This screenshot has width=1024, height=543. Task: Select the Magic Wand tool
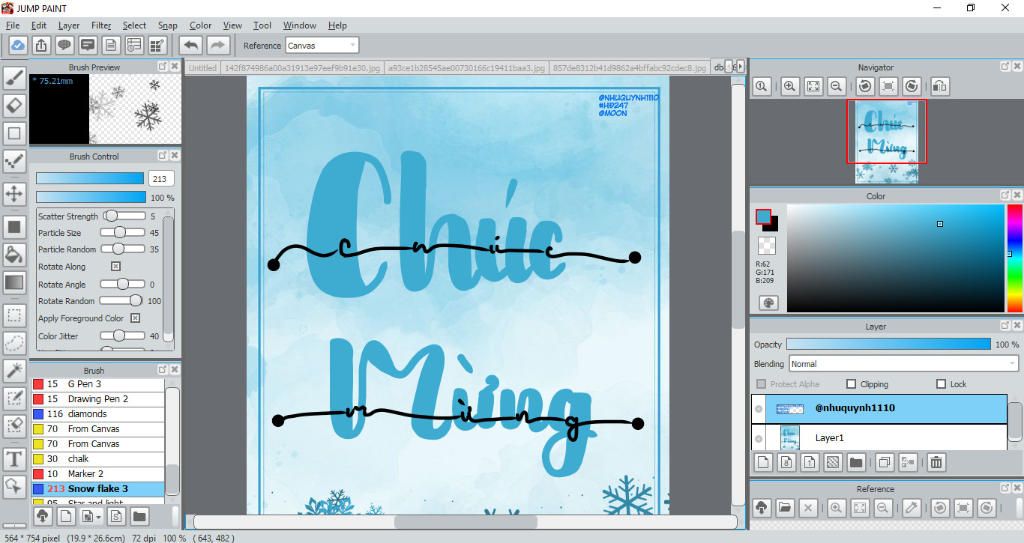(x=14, y=370)
